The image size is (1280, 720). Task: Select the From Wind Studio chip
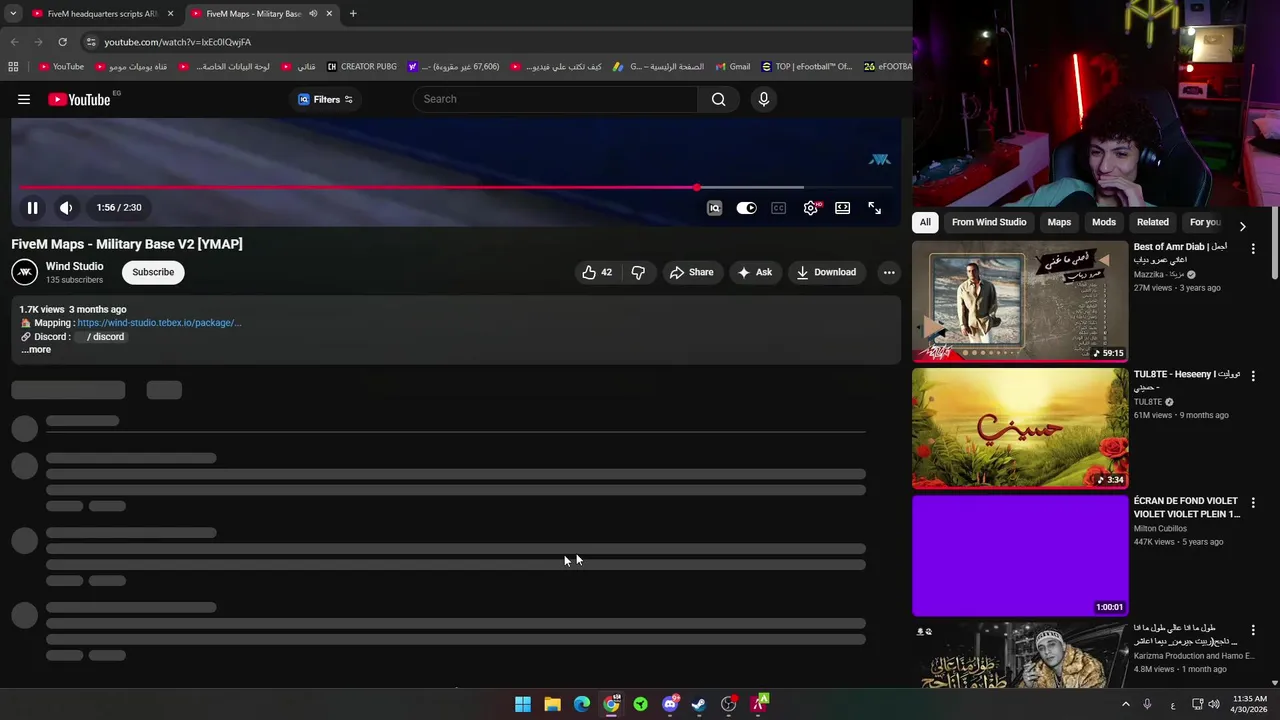[x=989, y=222]
